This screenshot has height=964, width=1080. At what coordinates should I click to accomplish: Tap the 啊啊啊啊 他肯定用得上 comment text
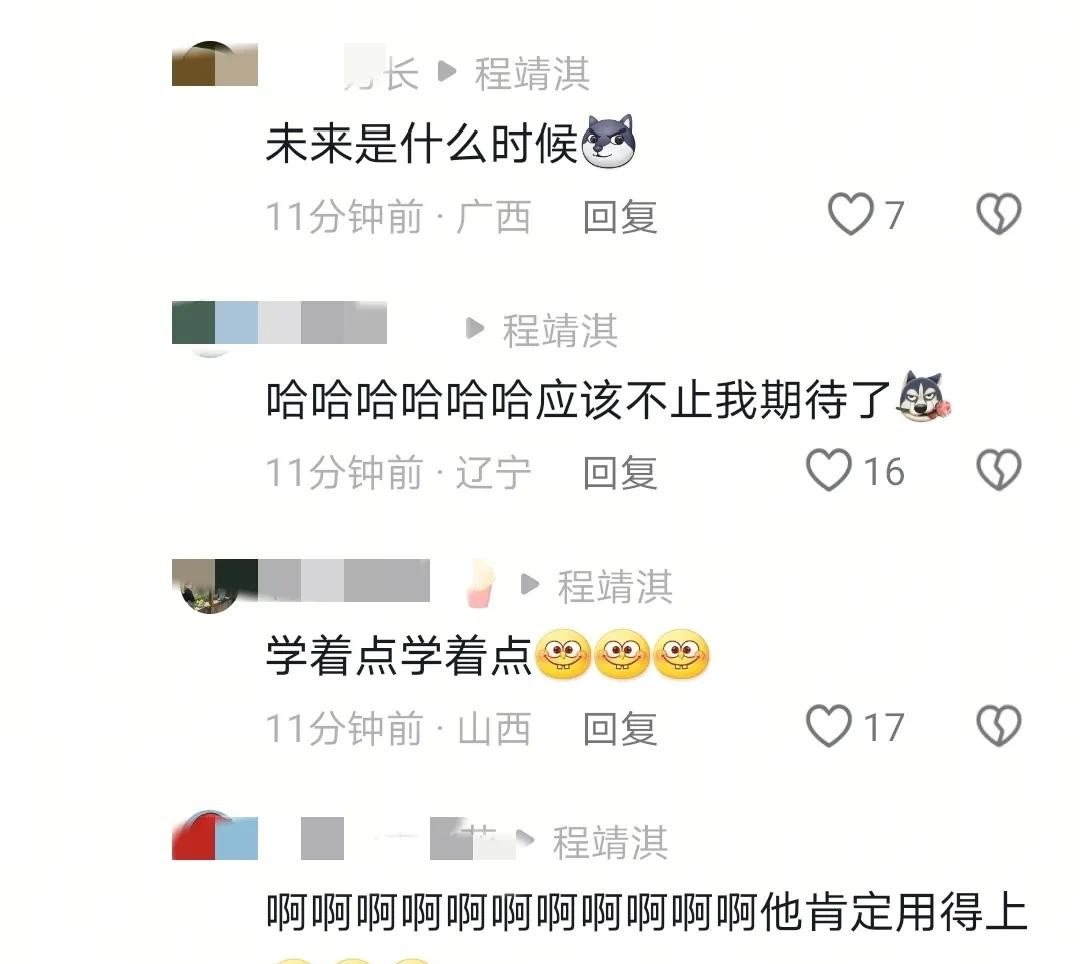click(x=647, y=912)
